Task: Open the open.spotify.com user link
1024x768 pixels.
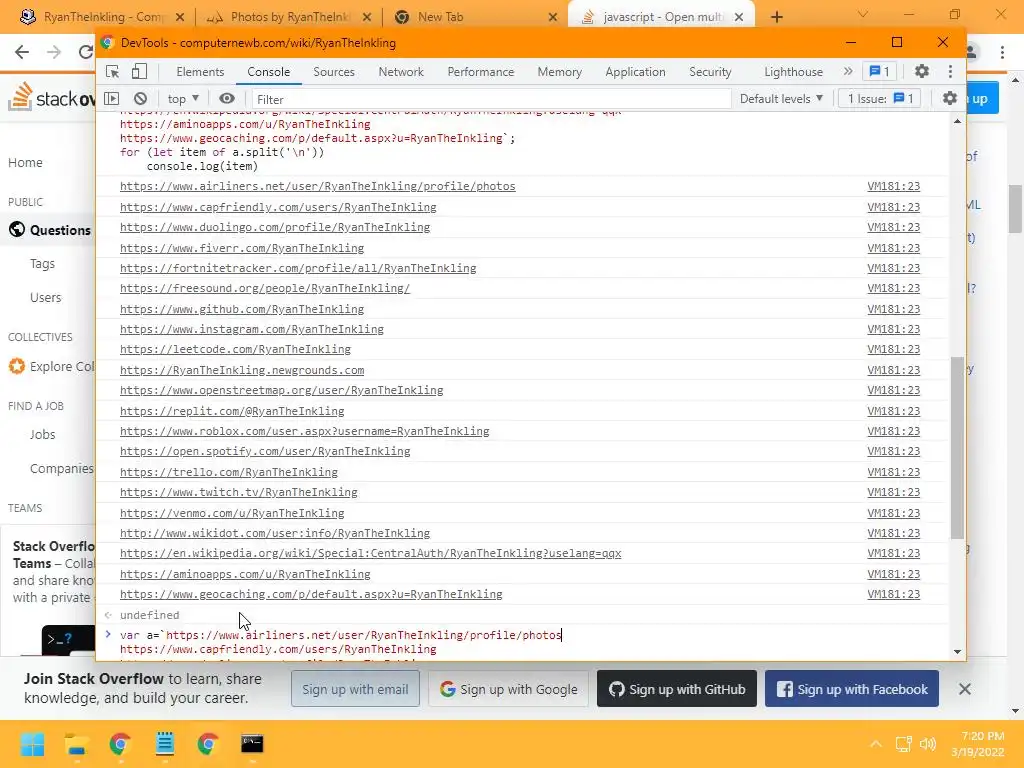Action: click(265, 451)
